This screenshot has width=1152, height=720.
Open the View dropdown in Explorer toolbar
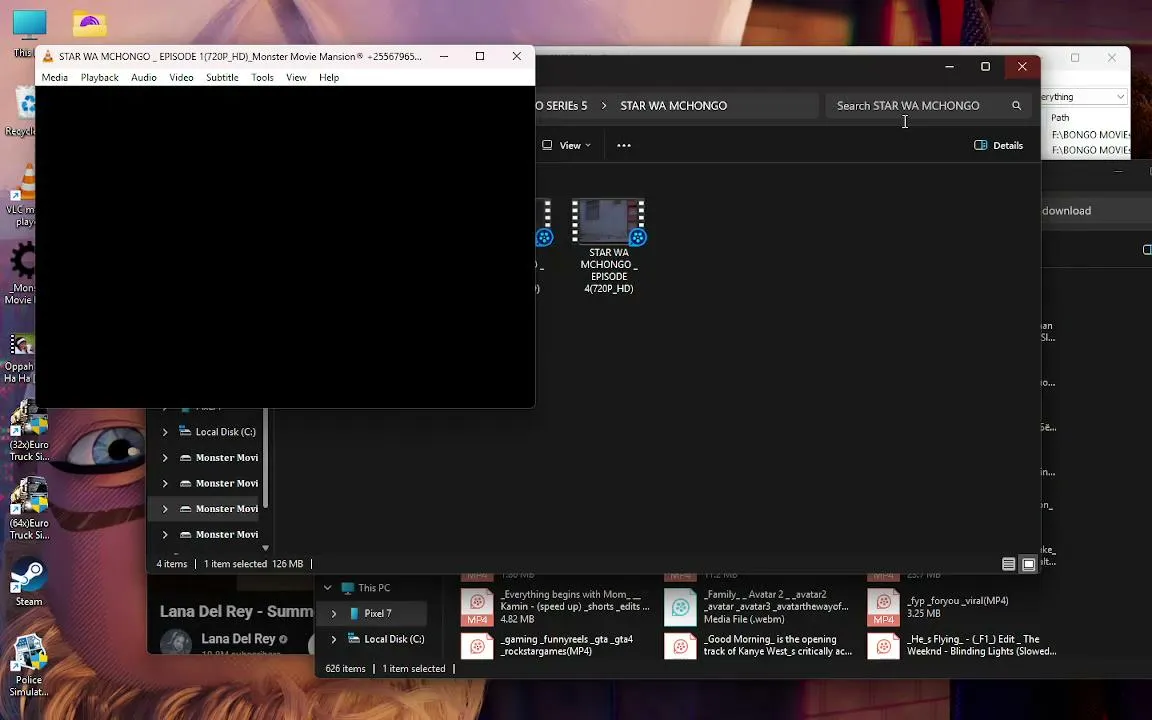click(566, 145)
